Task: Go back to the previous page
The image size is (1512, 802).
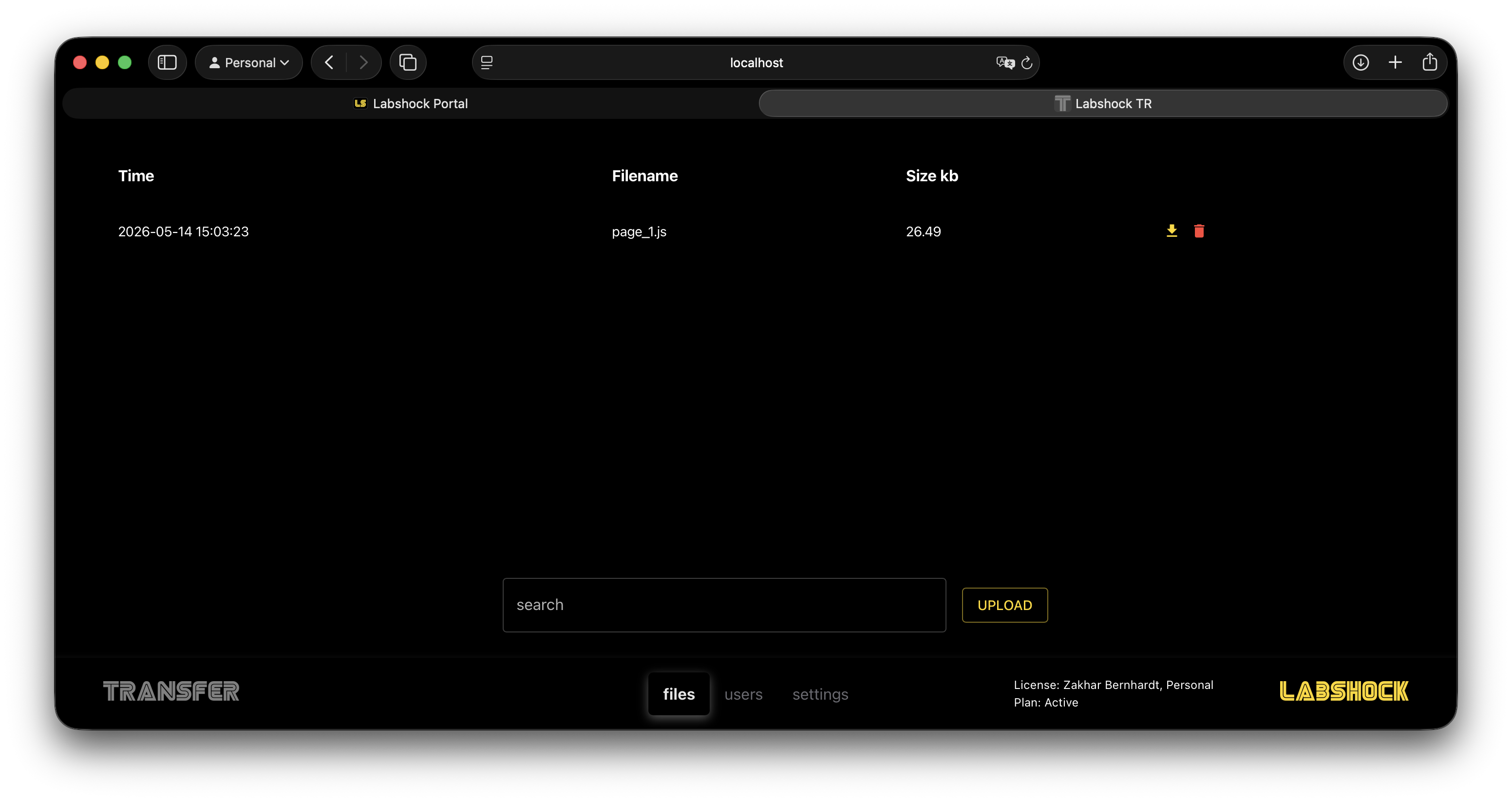Action: (329, 62)
